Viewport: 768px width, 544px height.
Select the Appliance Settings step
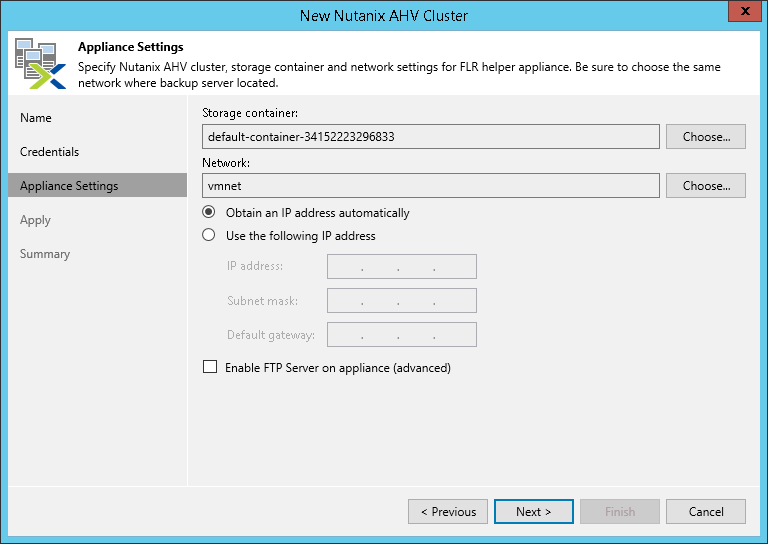69,186
